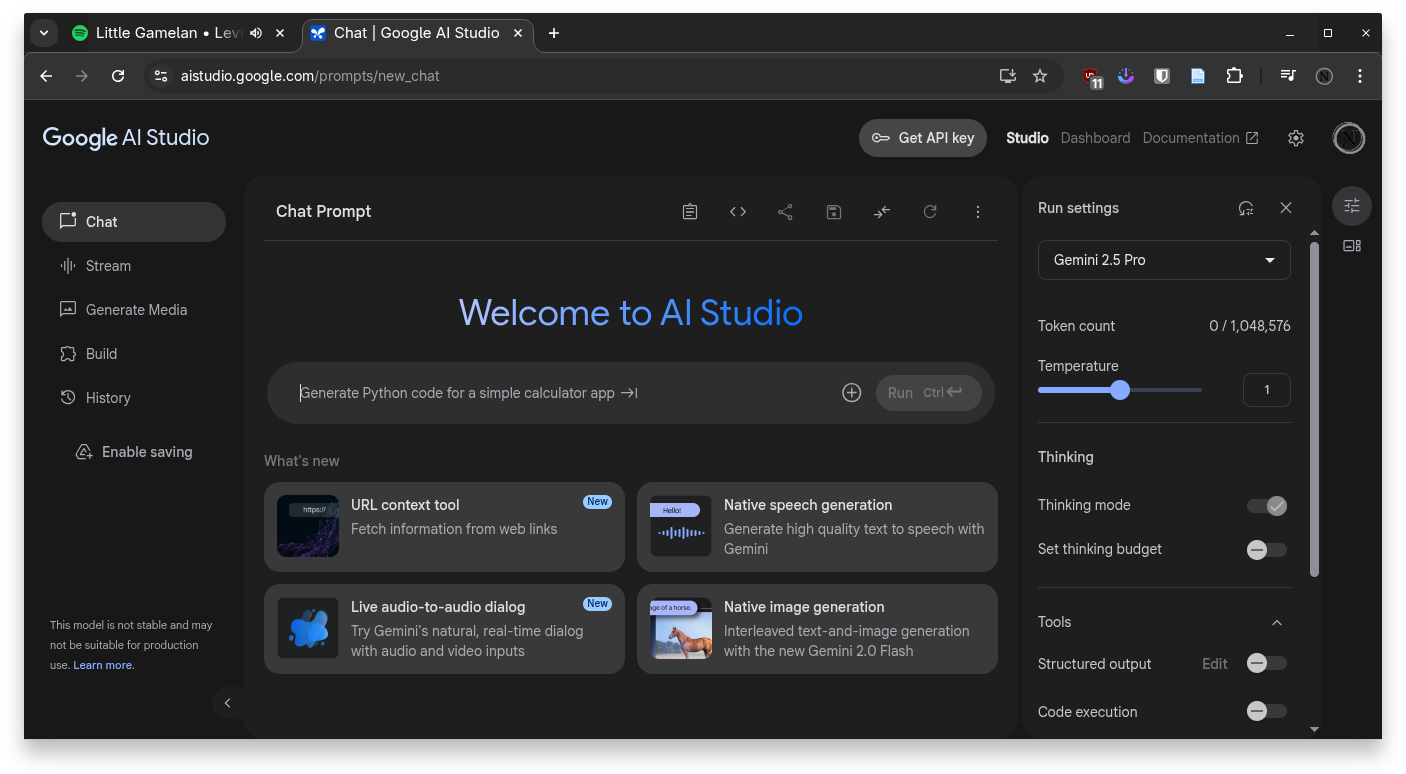
Task: Open History in the sidebar
Action: tap(134, 398)
